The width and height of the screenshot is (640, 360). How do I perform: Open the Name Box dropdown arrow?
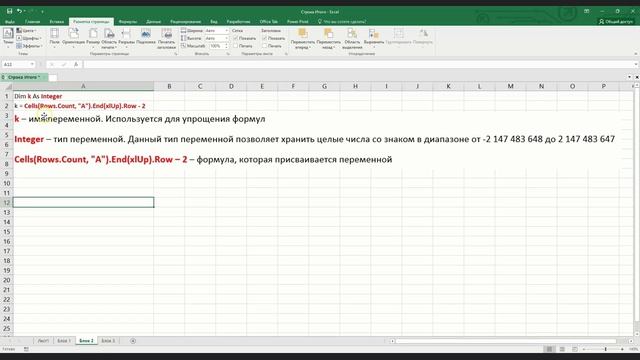point(32,64)
